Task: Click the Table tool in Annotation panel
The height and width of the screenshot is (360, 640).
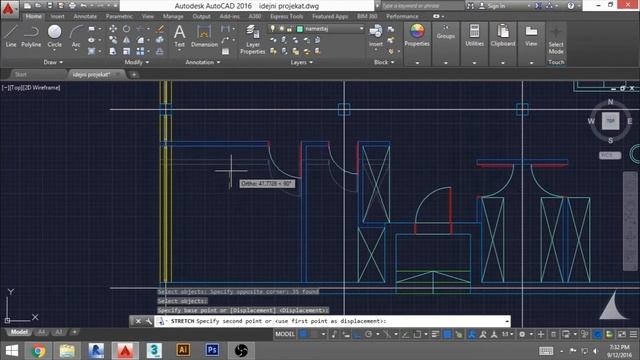Action: tap(225, 51)
